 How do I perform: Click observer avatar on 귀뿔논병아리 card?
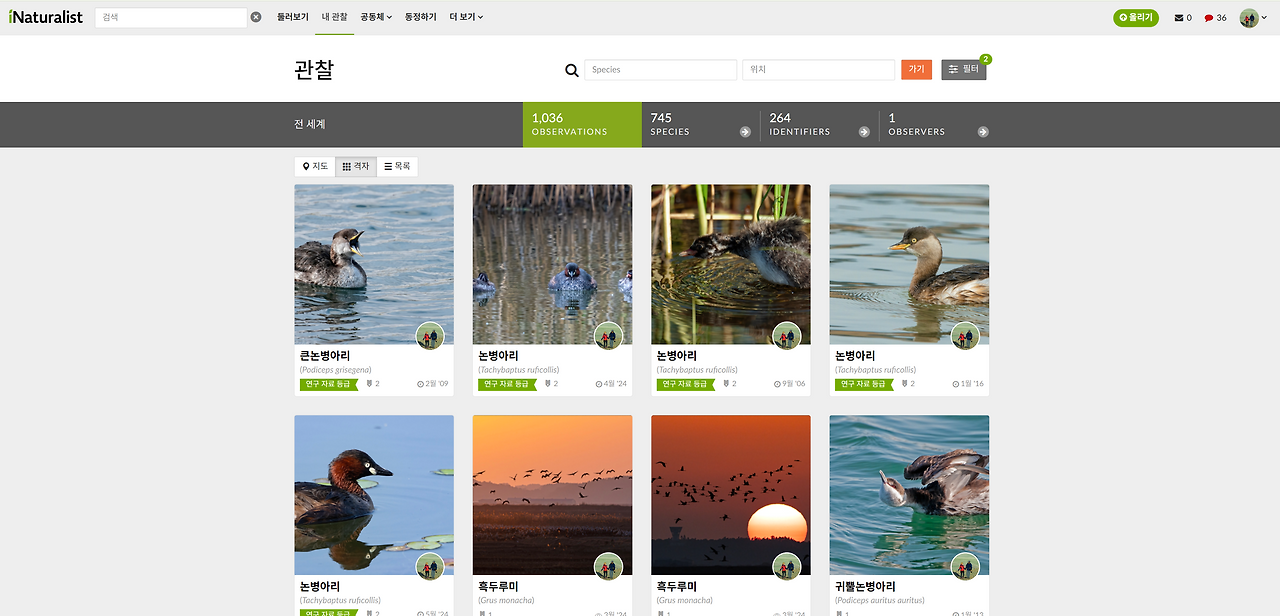[x=965, y=567]
